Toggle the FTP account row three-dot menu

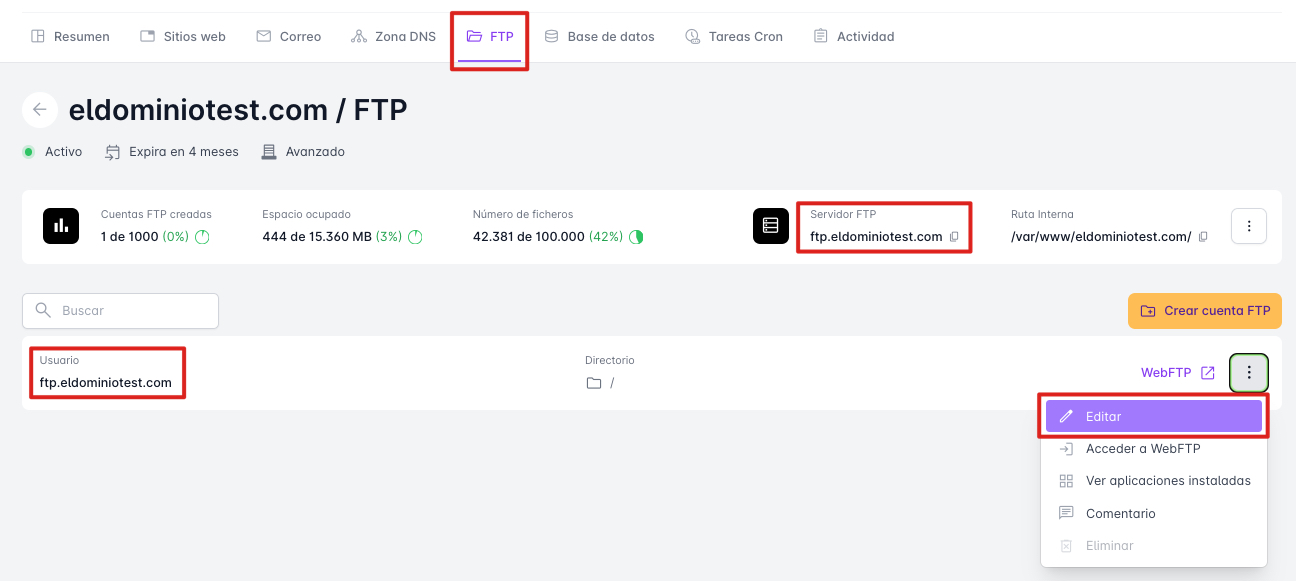1249,373
